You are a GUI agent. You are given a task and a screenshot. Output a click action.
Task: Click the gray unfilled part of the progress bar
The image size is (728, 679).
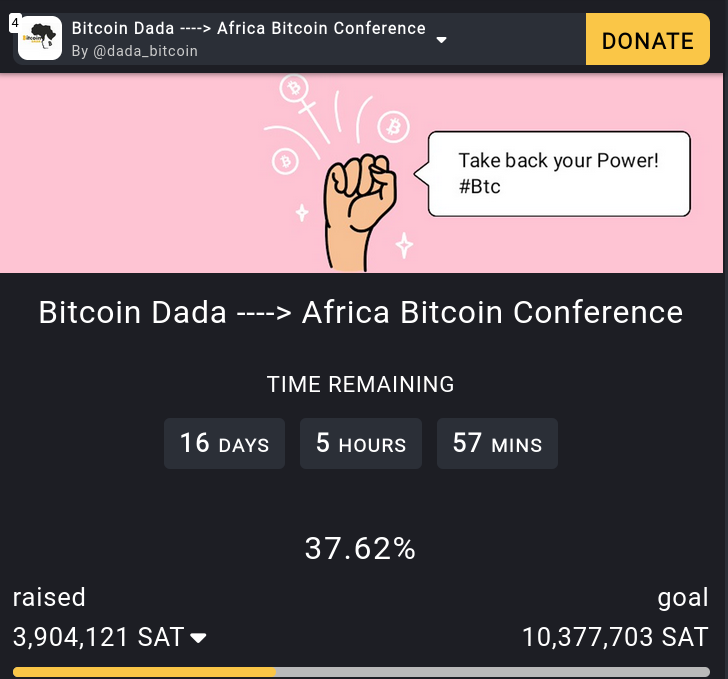[x=493, y=672]
